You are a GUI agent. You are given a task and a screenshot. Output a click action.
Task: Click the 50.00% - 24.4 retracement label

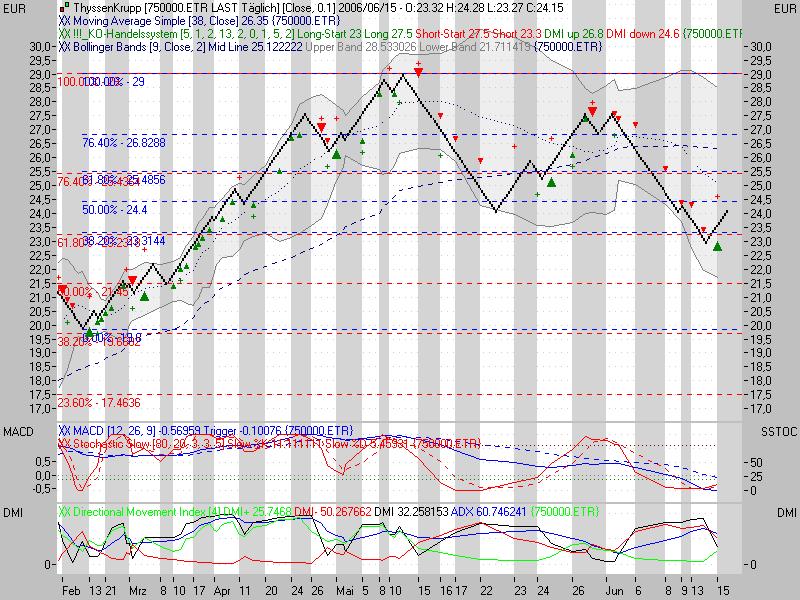coord(114,210)
